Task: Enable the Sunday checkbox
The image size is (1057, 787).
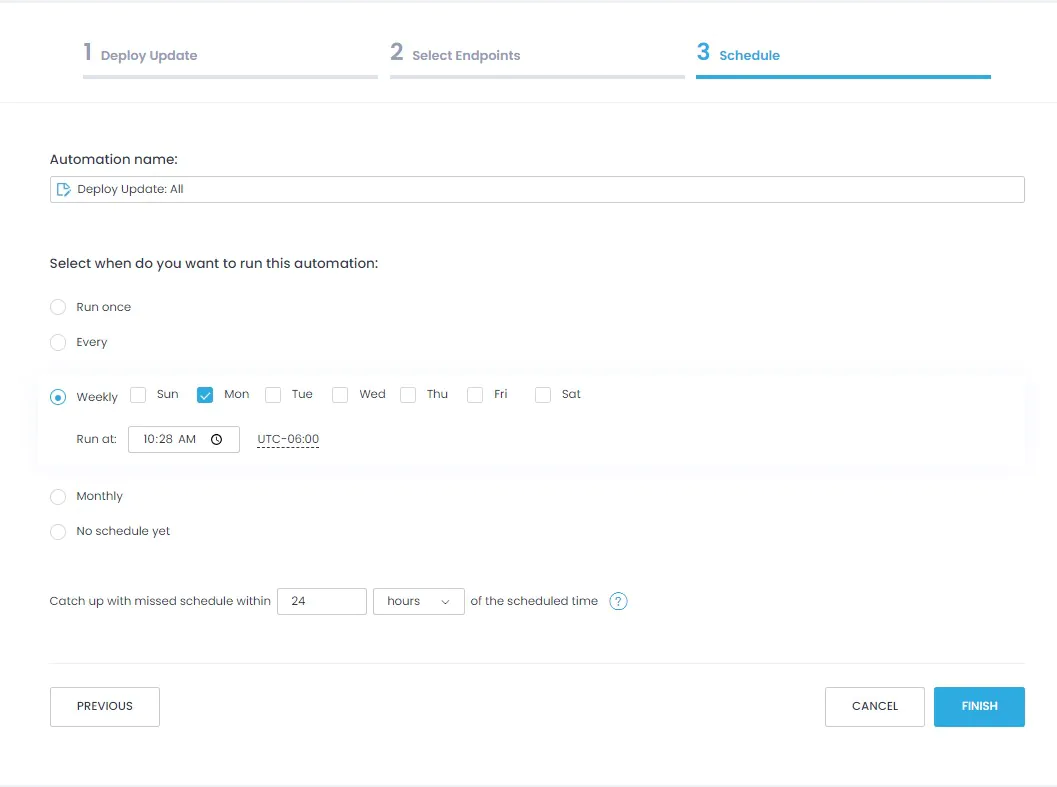Action: tap(138, 394)
